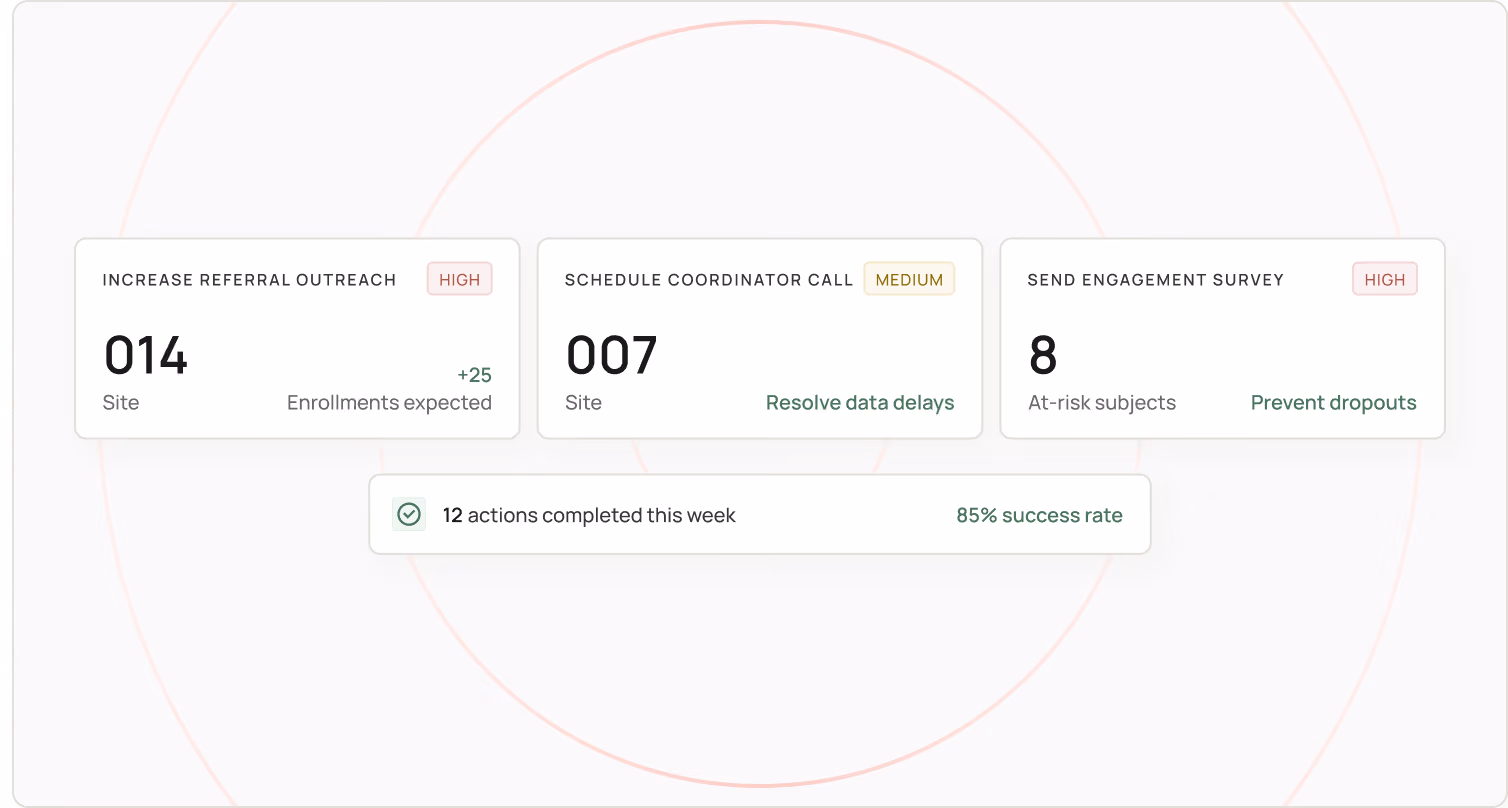Image resolution: width=1508 pixels, height=808 pixels.
Task: Click the Prevent dropouts text
Action: pyautogui.click(x=1334, y=403)
